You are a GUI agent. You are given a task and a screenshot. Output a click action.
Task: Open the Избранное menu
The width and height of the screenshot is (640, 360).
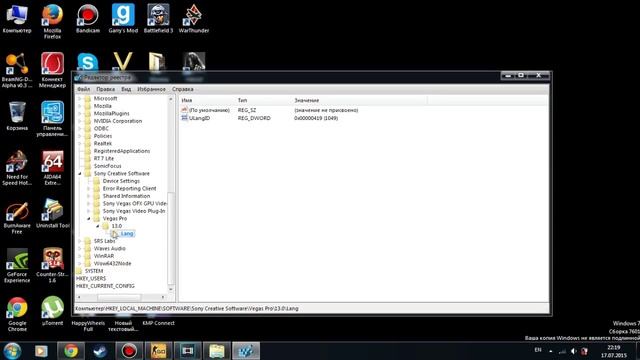pos(151,89)
